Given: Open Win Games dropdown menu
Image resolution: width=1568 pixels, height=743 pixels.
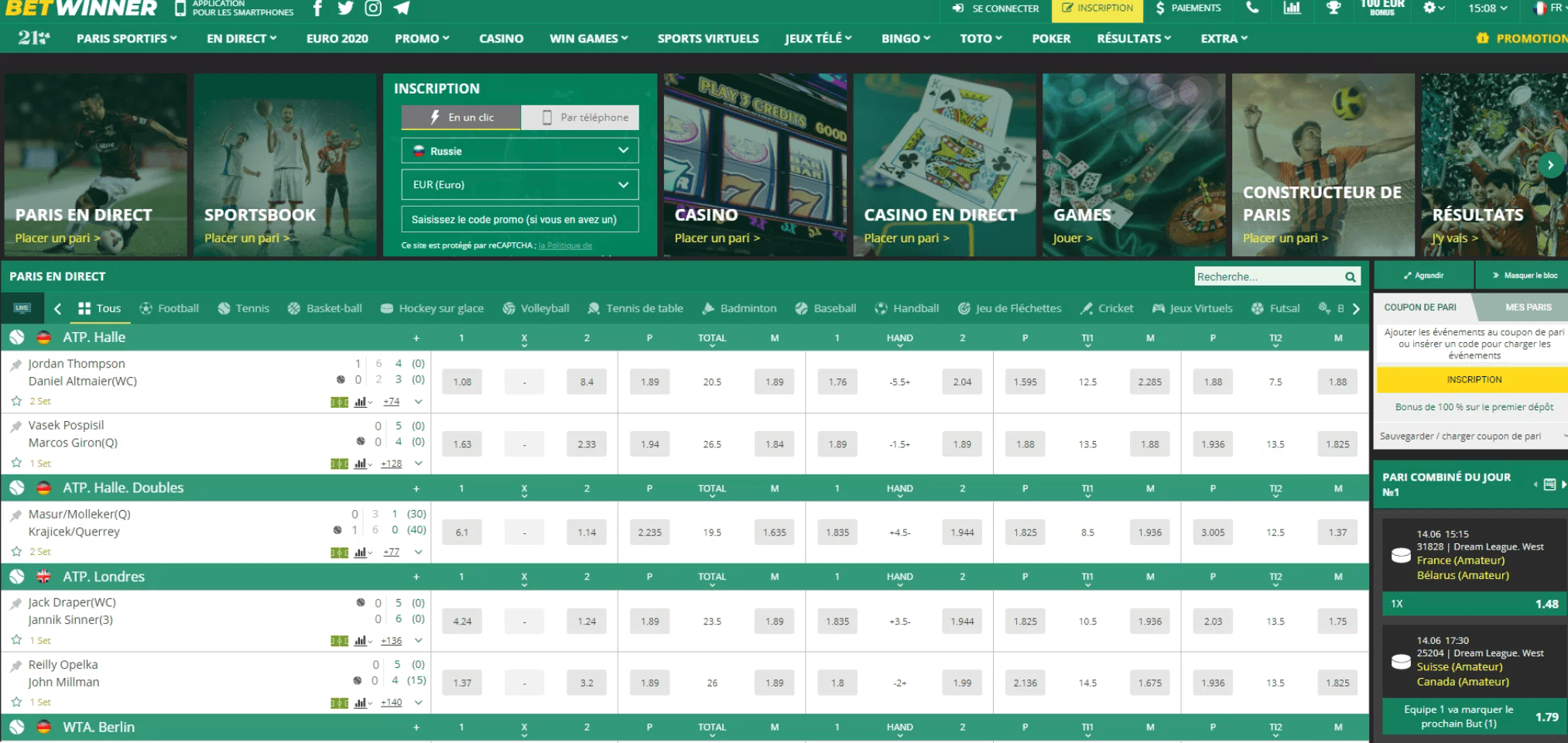Looking at the screenshot, I should [589, 38].
